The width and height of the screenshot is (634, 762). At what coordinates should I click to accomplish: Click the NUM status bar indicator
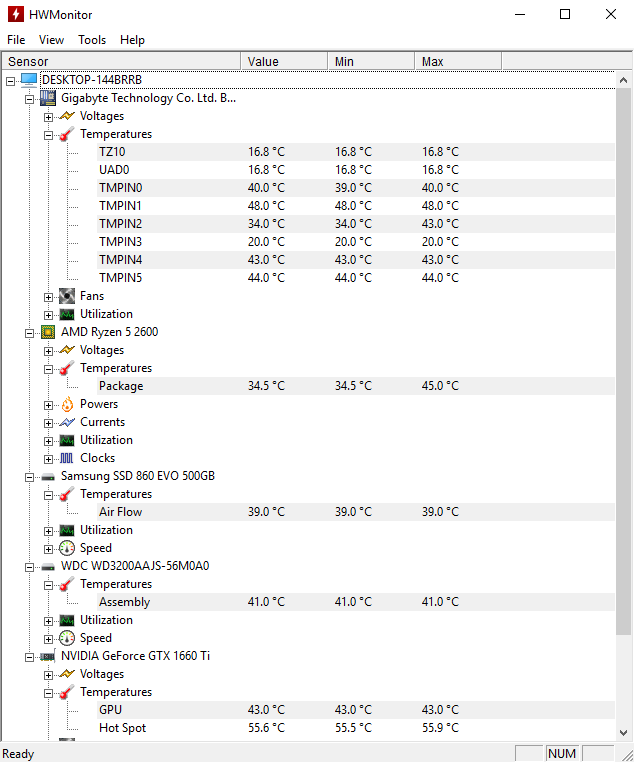(x=562, y=754)
